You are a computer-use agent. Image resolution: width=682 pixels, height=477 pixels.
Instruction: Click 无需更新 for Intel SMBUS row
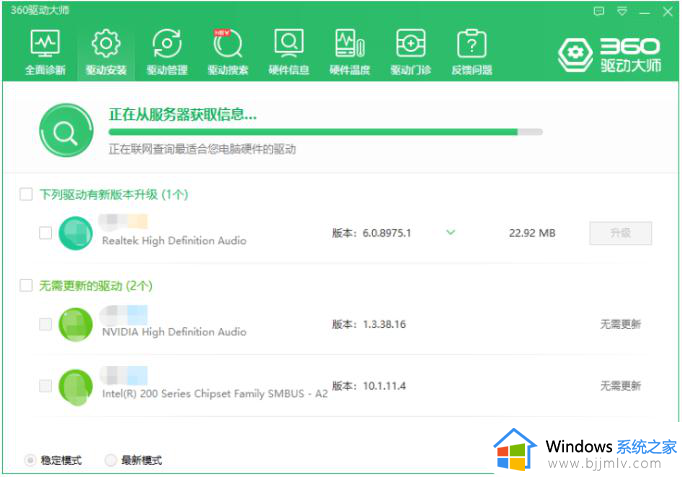(x=621, y=386)
